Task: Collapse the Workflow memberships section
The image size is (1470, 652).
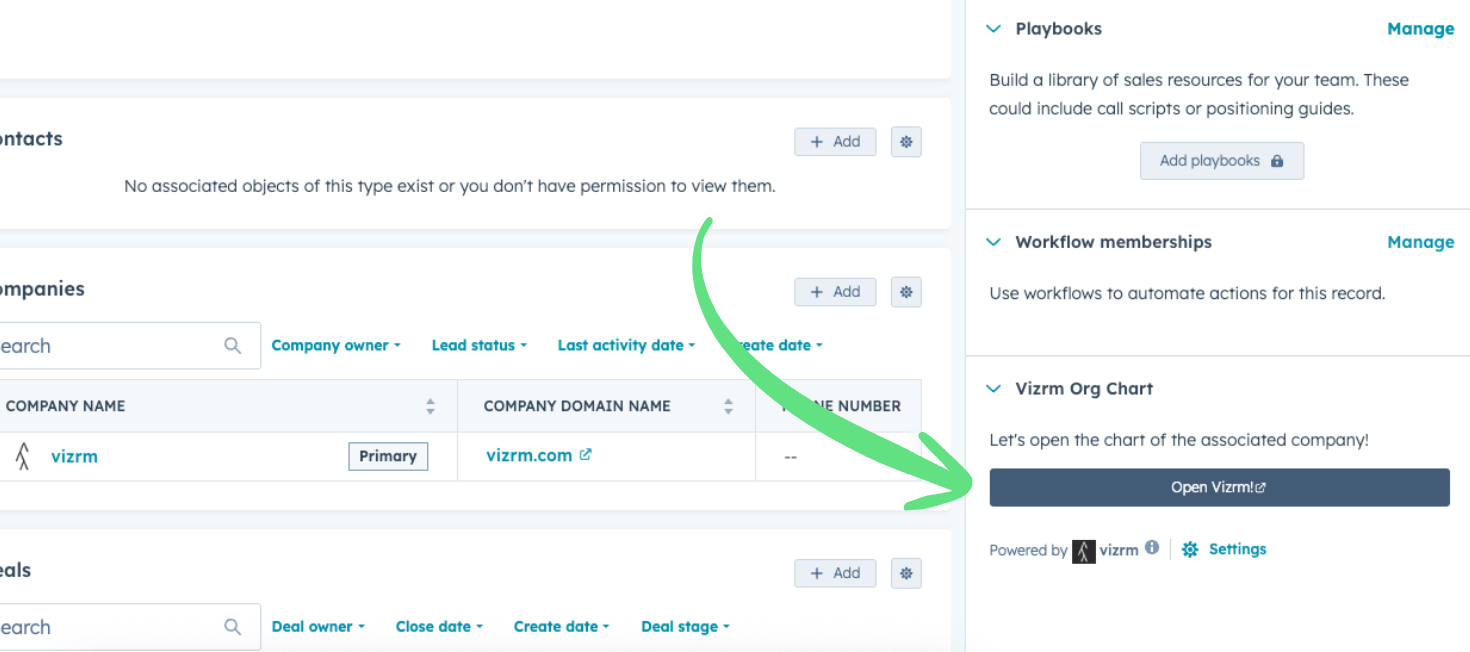Action: pos(993,242)
